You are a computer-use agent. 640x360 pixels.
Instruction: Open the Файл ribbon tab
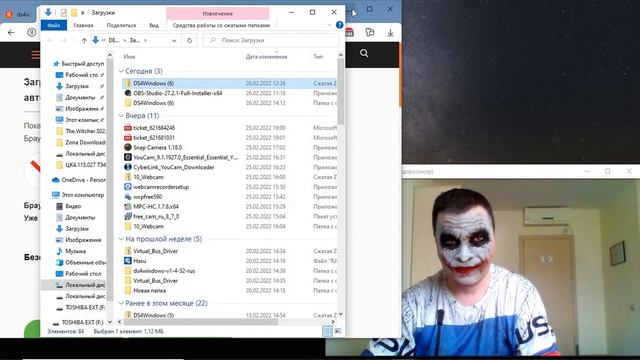point(54,25)
